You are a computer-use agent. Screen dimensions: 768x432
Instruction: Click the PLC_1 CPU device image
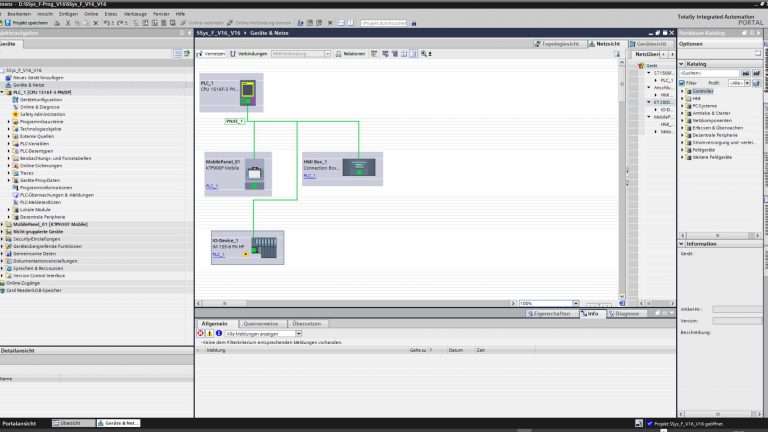click(248, 93)
